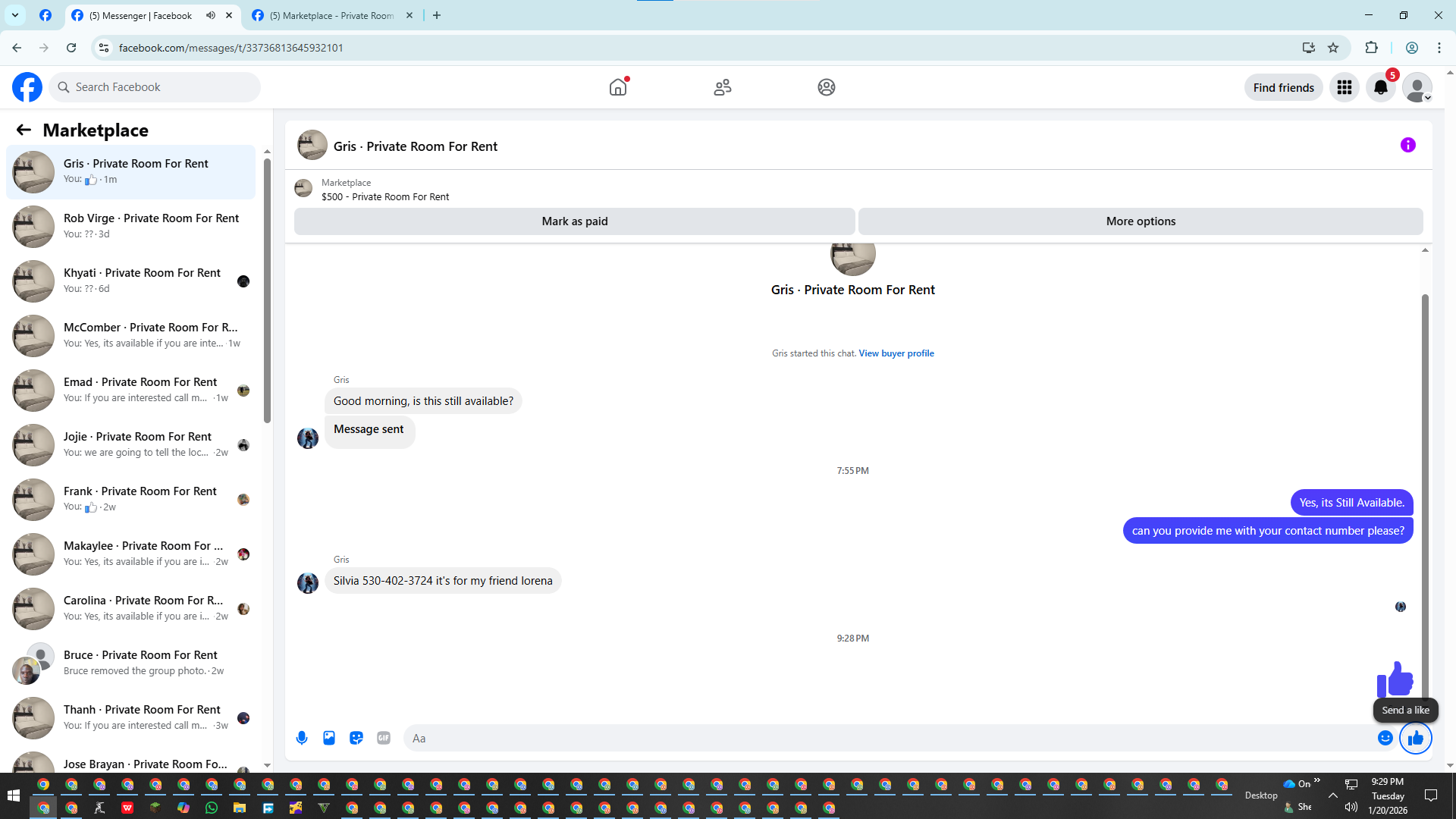Viewport: 1456px width, 819px height.
Task: Open the View buyer profile link
Action: (x=896, y=353)
